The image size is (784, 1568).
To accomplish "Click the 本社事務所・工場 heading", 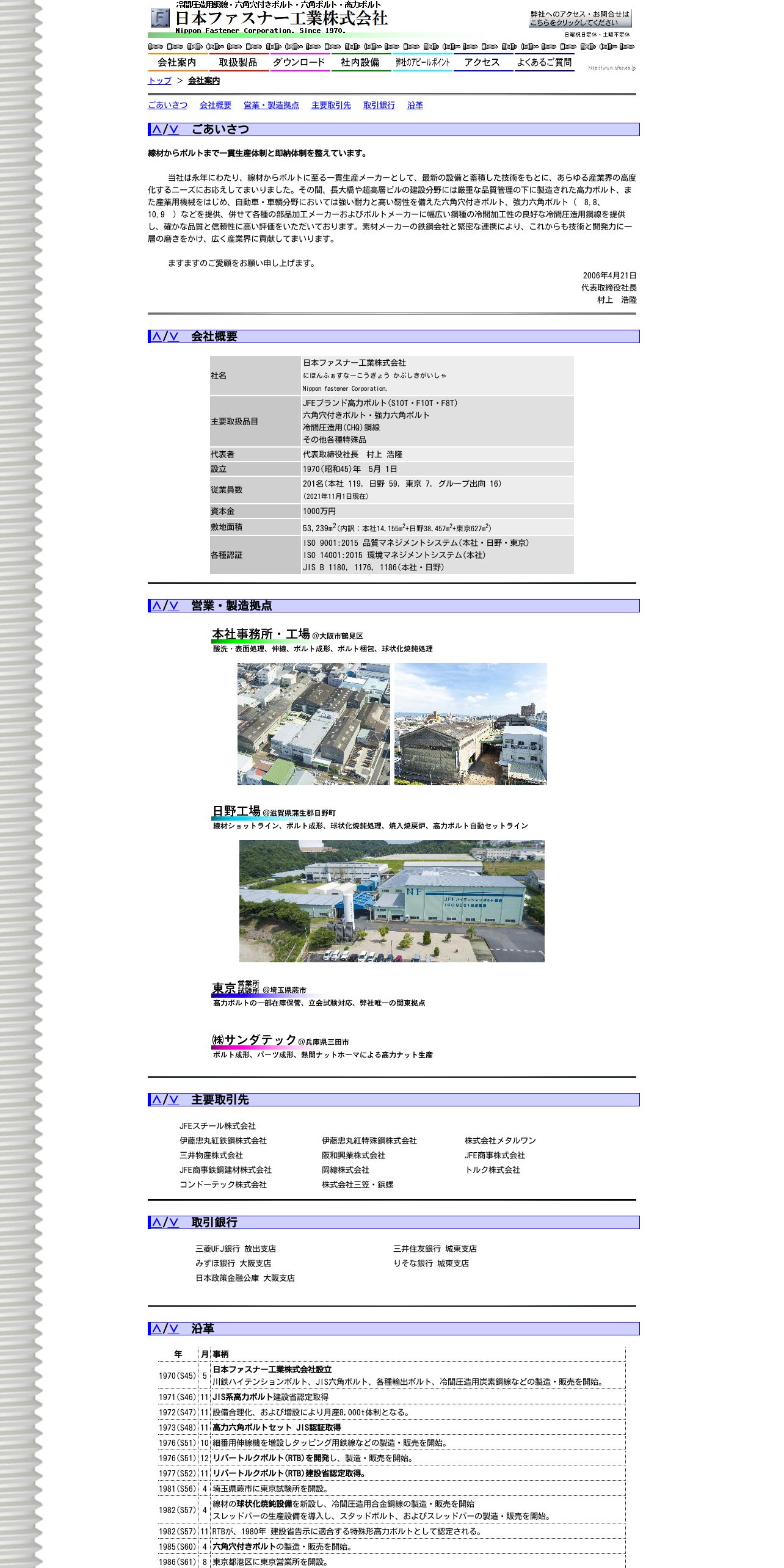I will click(261, 634).
